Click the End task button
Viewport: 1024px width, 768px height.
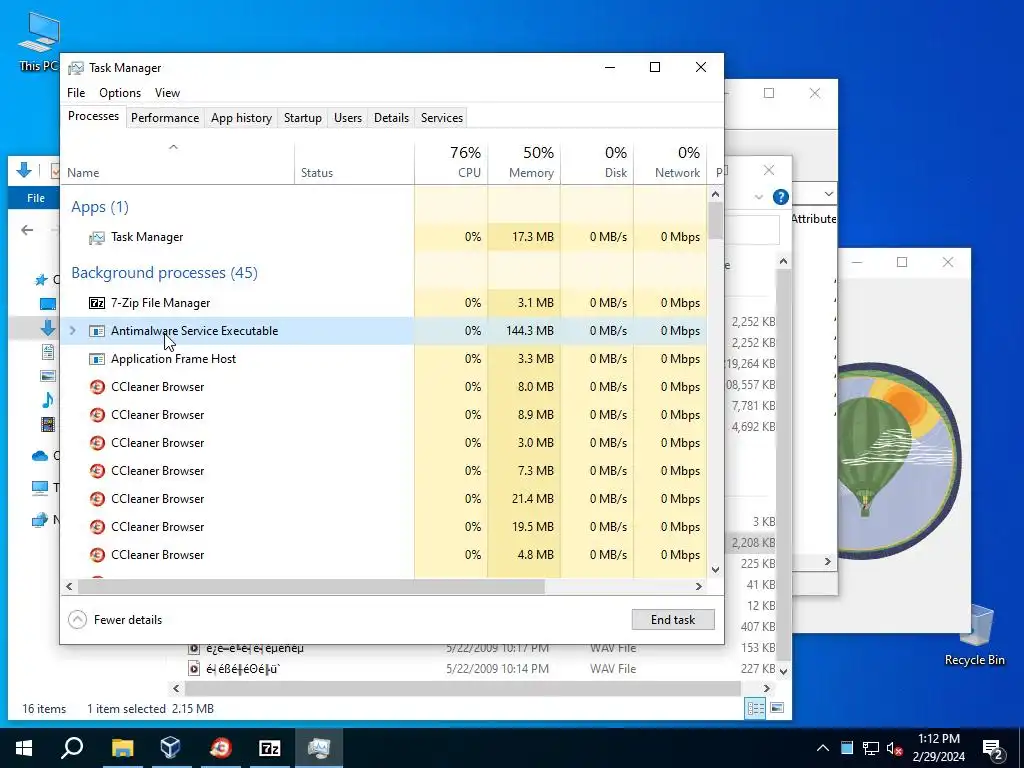coord(673,620)
